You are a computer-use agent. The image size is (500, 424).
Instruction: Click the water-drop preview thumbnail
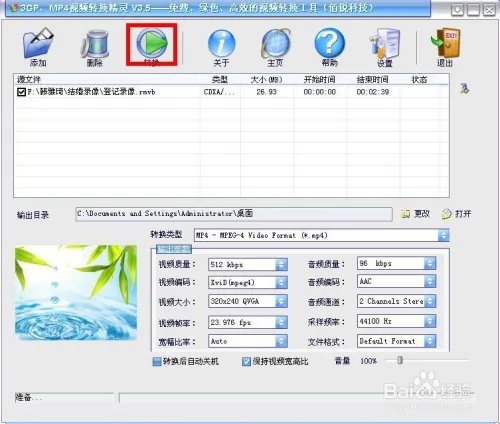[76, 293]
